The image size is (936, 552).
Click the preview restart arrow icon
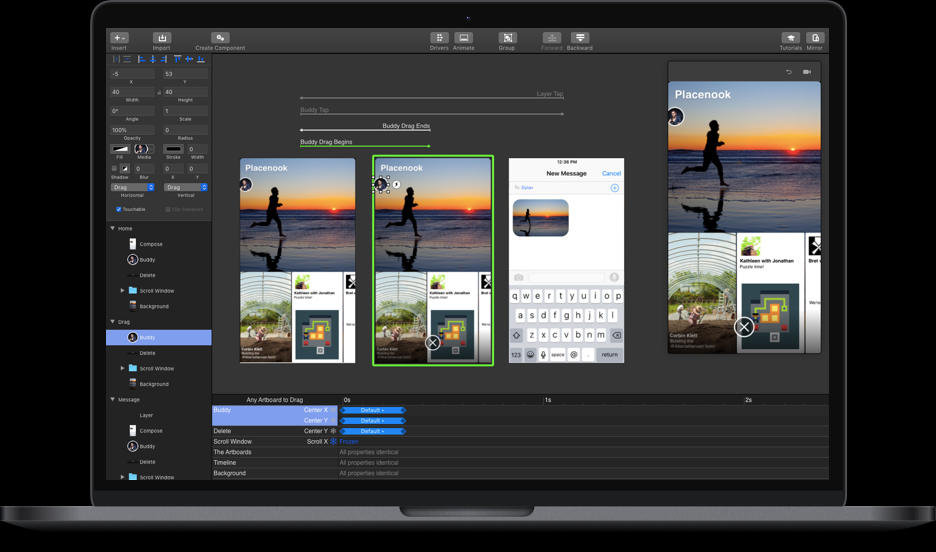789,72
